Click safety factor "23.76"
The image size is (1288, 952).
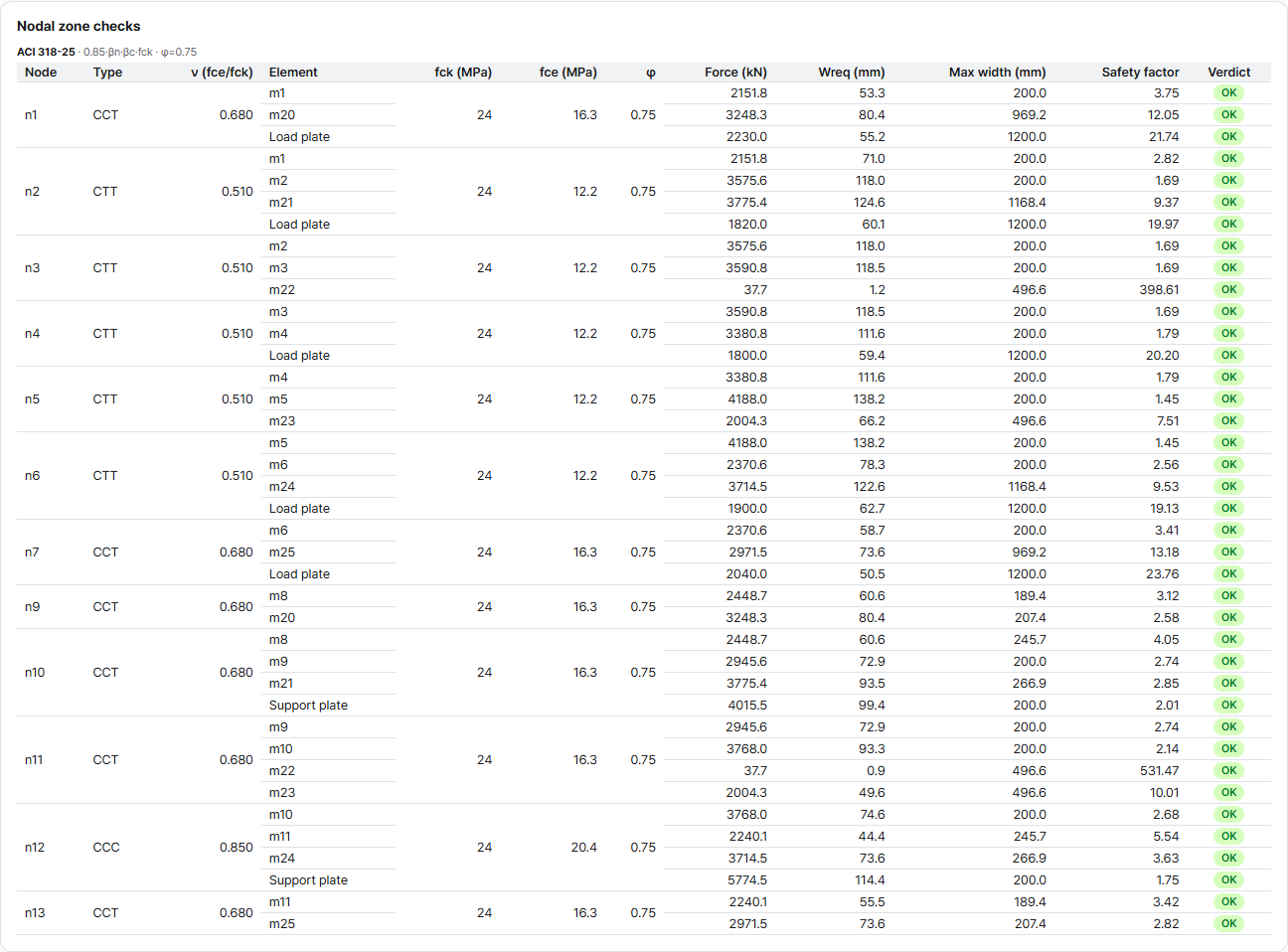[1163, 573]
